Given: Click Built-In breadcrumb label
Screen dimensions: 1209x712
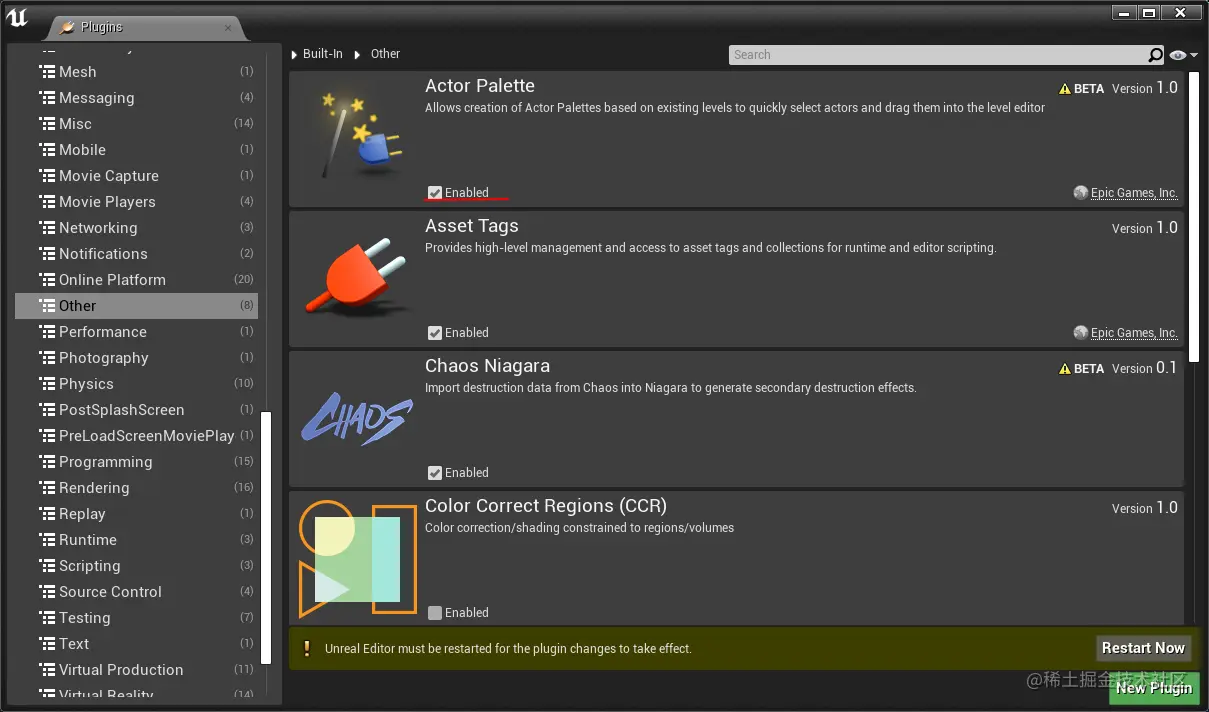Looking at the screenshot, I should point(323,54).
